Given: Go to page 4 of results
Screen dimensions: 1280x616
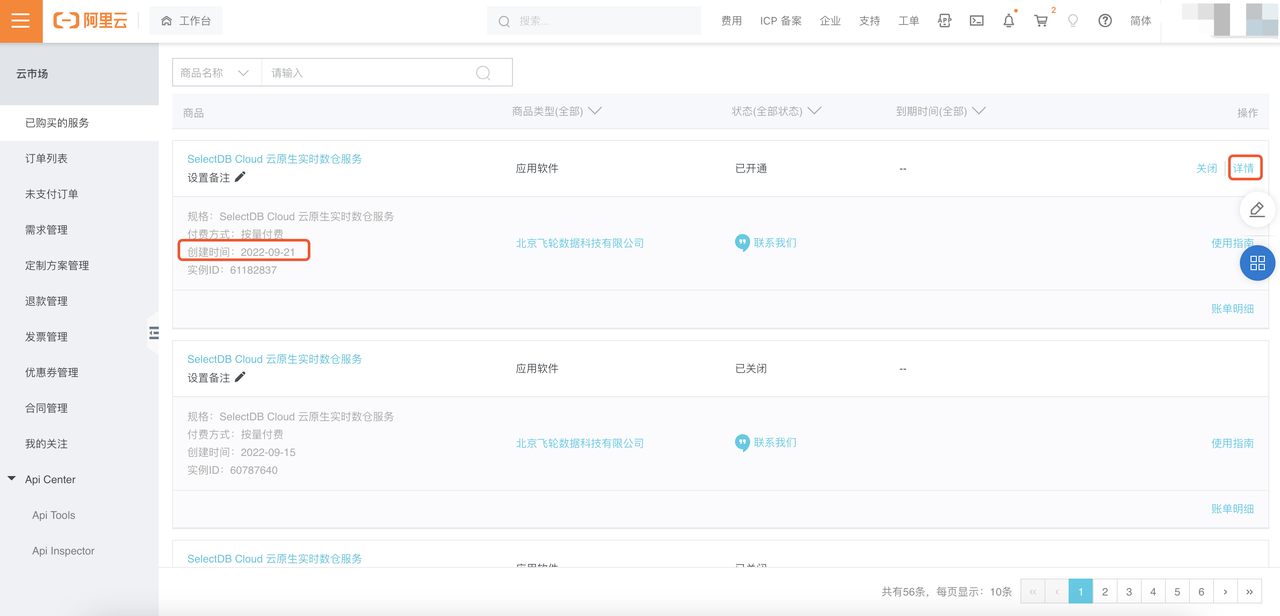Looking at the screenshot, I should [1153, 592].
